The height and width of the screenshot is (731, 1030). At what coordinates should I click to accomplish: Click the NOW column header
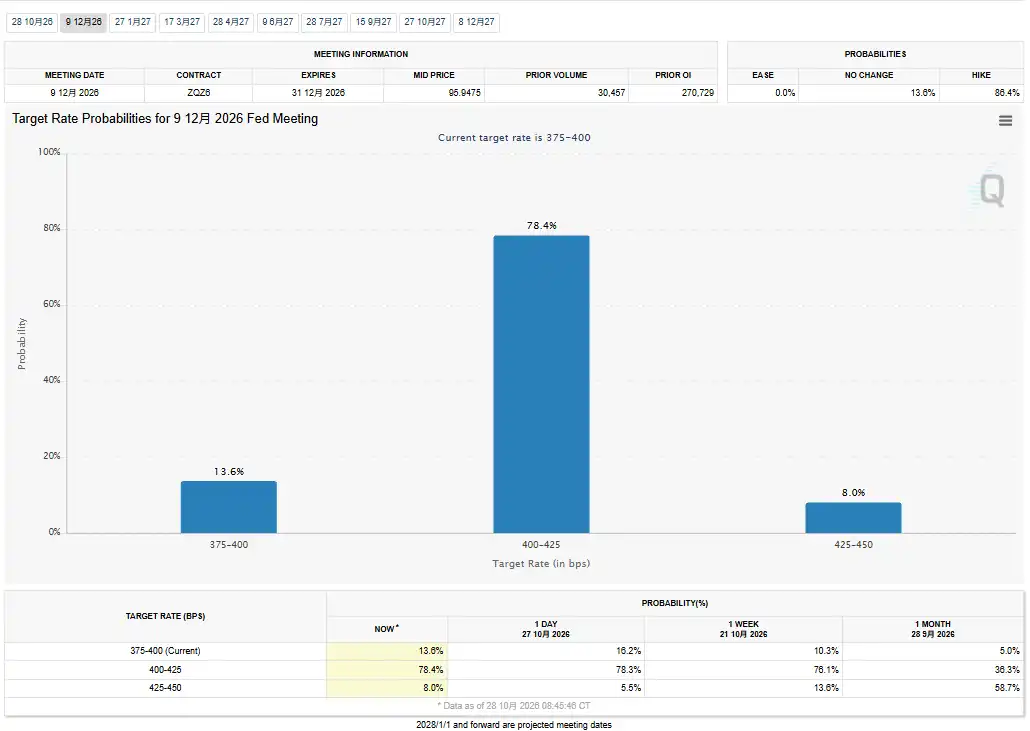387,629
